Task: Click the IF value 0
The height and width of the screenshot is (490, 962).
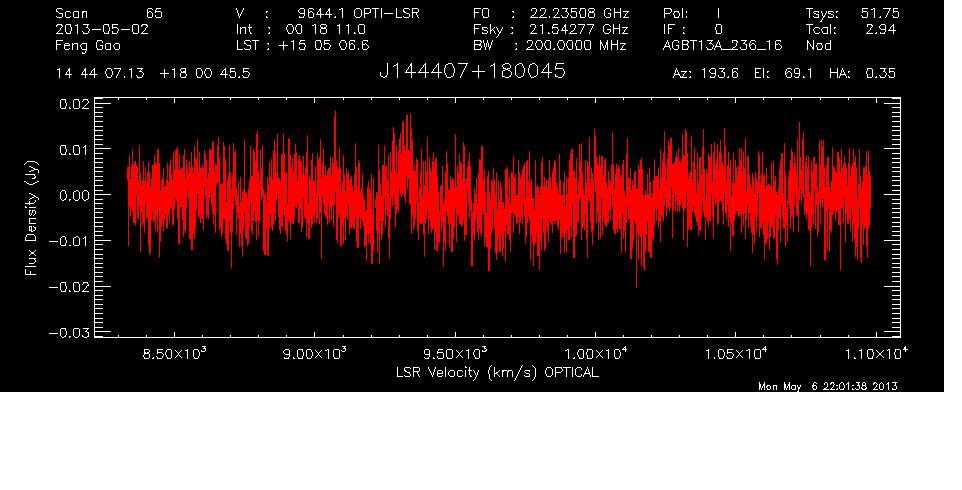Action: (718, 29)
